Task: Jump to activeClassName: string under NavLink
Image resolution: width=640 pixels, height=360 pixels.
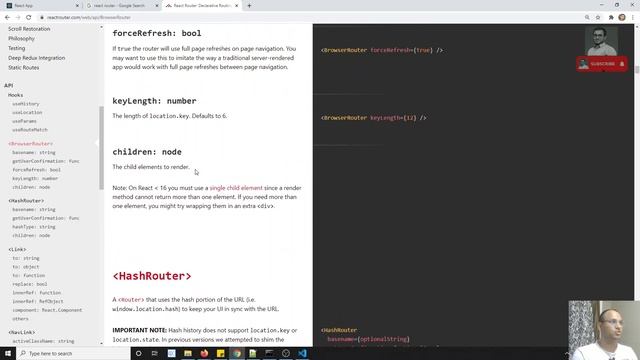Action: (43, 341)
